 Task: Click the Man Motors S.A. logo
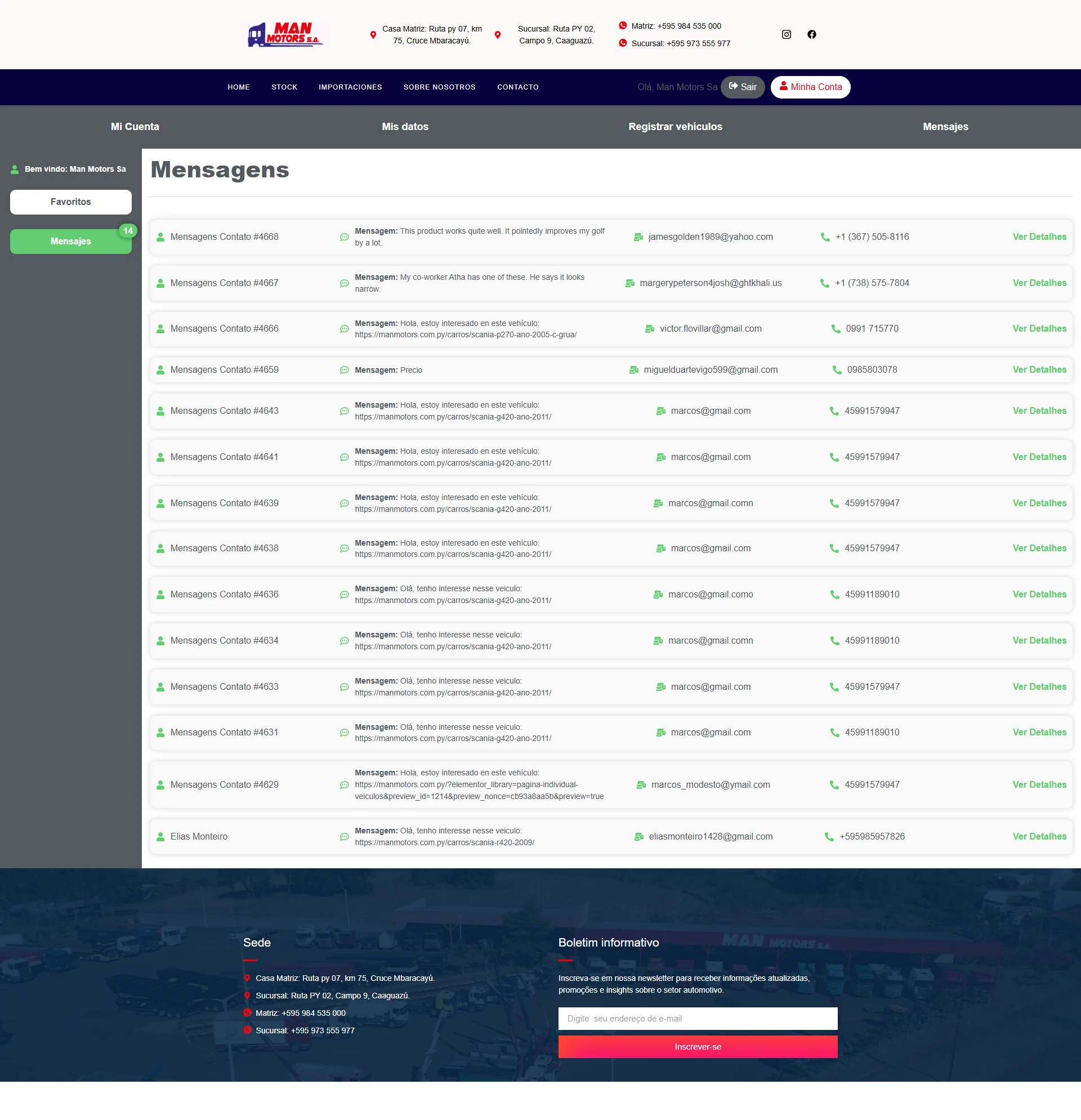coord(285,34)
